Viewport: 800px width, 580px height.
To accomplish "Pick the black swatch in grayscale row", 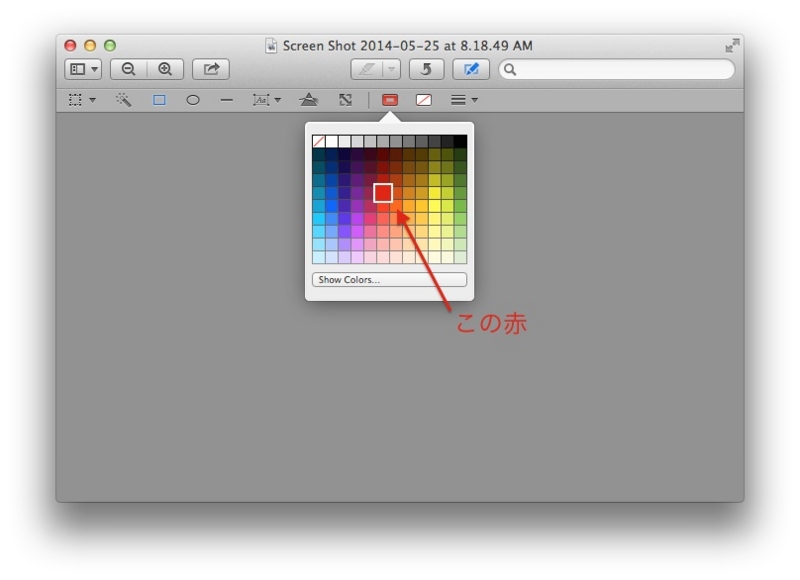I will [x=460, y=141].
